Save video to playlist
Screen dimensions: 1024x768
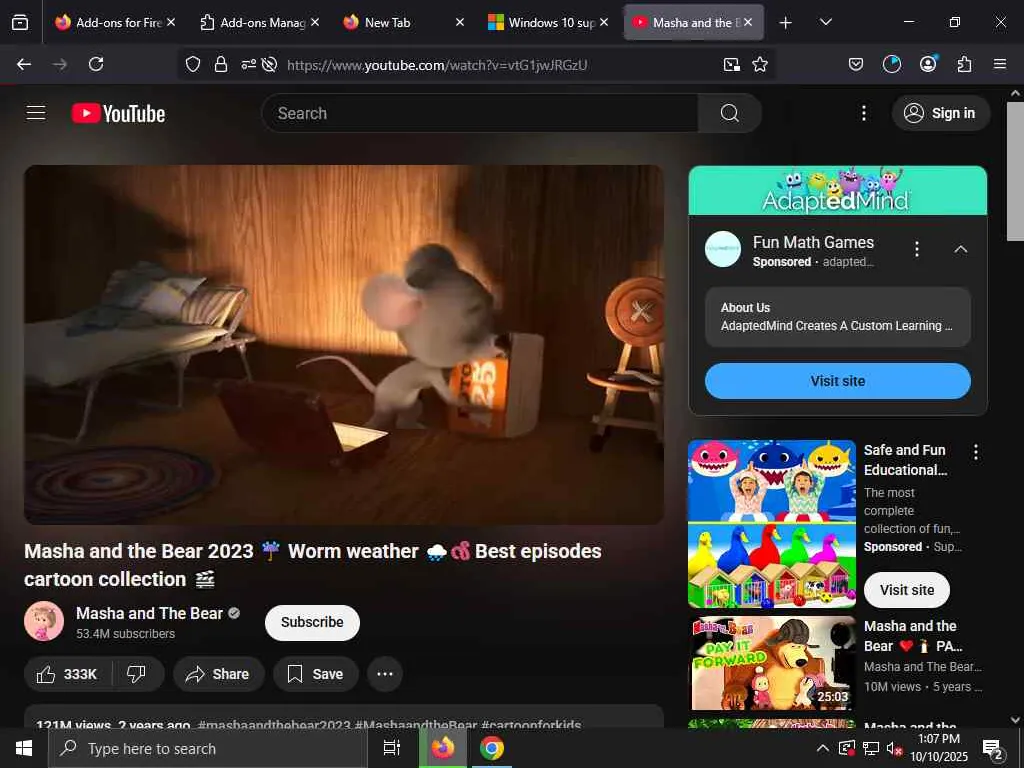(316, 674)
